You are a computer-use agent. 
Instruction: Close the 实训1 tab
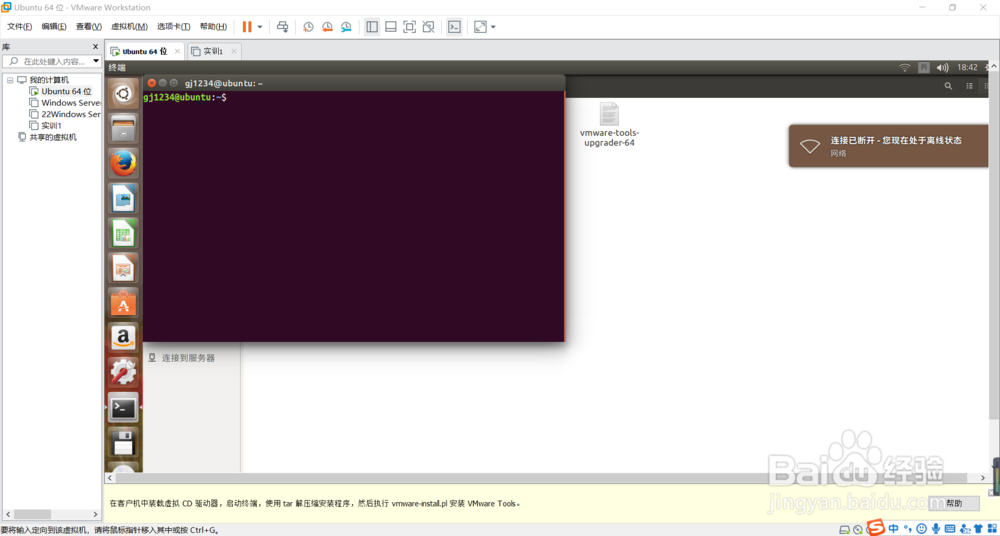click(234, 51)
